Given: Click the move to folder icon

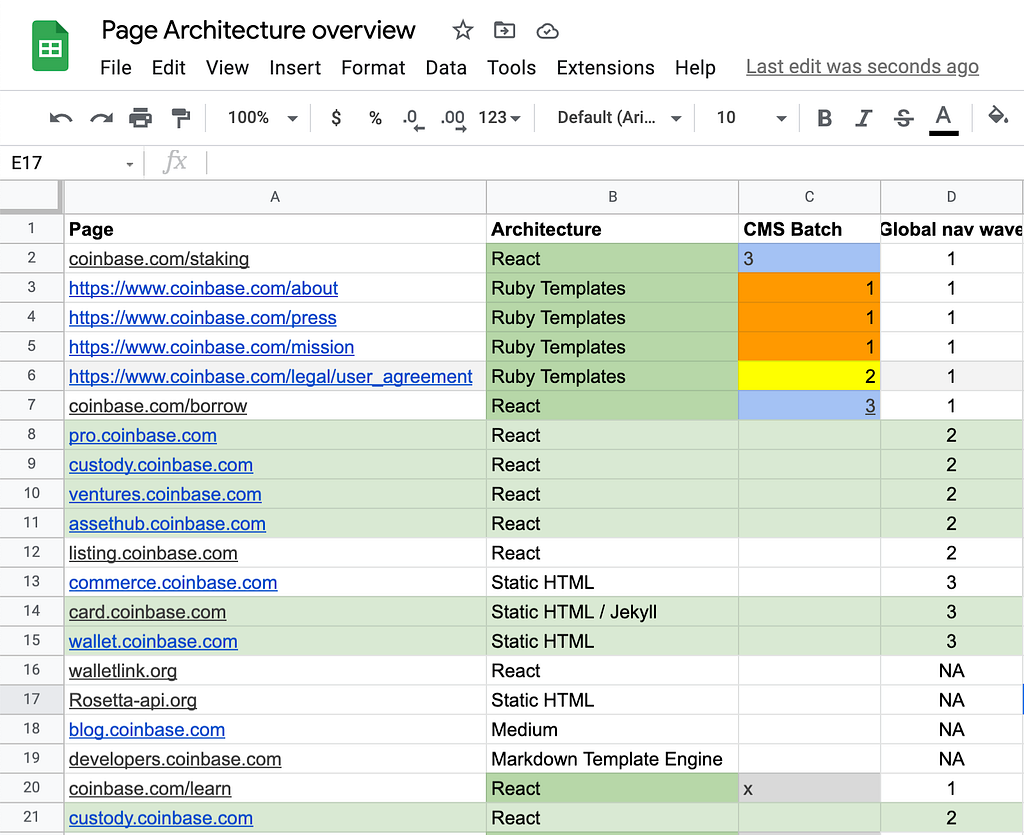Looking at the screenshot, I should pos(504,30).
